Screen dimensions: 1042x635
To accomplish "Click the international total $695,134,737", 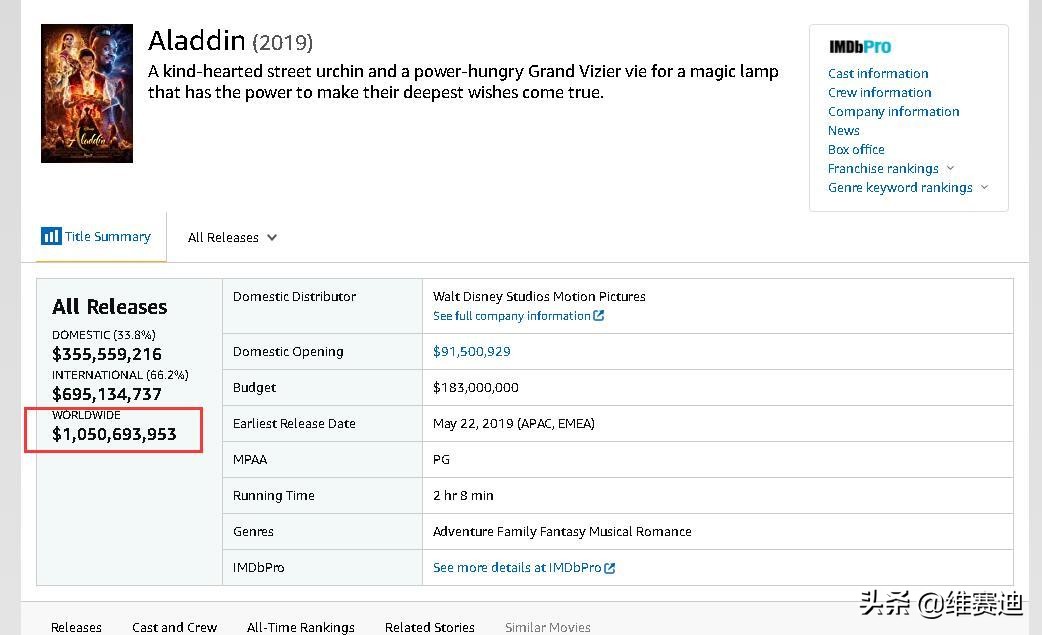I will 106,394.
